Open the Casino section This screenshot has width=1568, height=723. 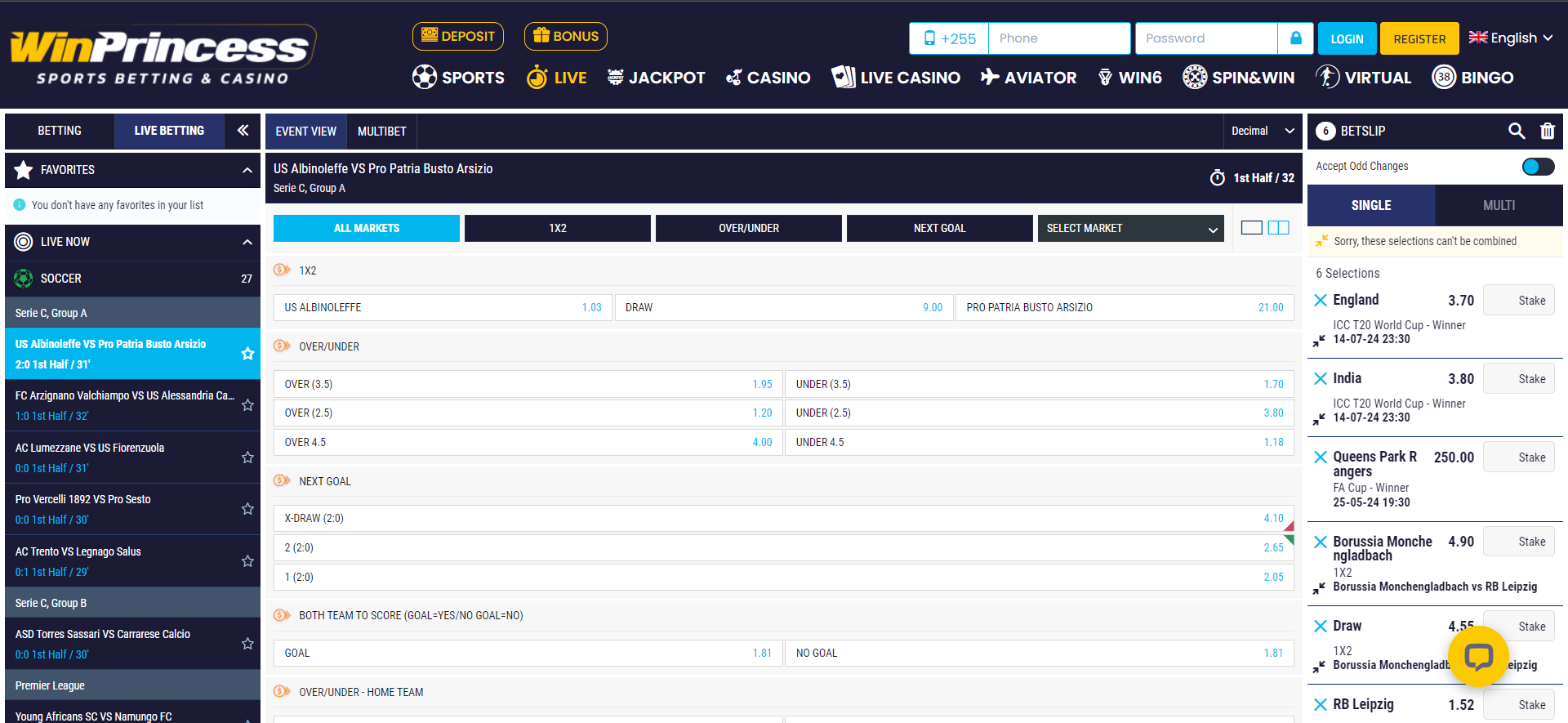coord(768,78)
